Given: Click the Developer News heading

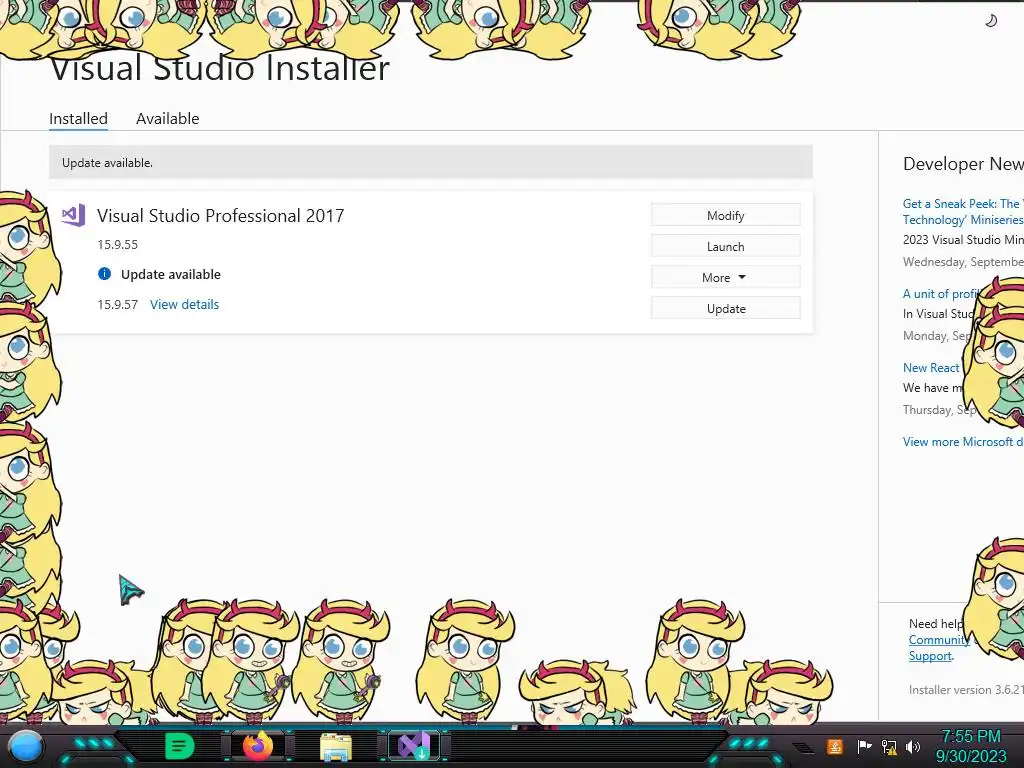Looking at the screenshot, I should [x=963, y=163].
